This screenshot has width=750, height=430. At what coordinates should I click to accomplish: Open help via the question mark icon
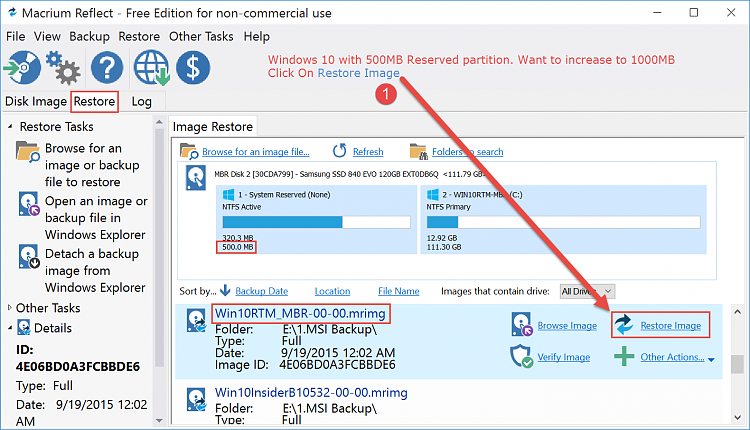pos(107,67)
